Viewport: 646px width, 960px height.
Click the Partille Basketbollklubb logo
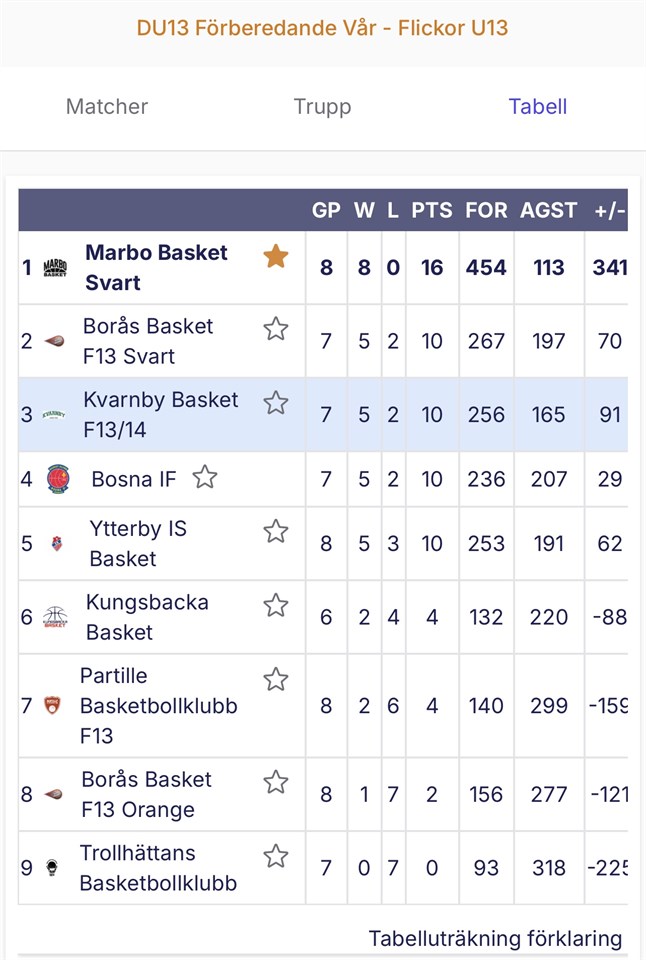[x=52, y=705]
